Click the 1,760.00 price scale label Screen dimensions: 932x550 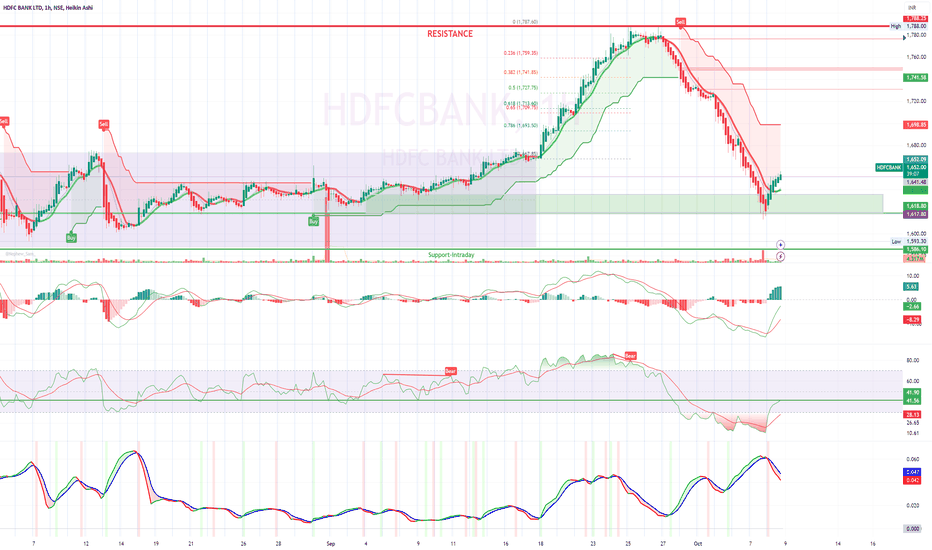coord(916,57)
